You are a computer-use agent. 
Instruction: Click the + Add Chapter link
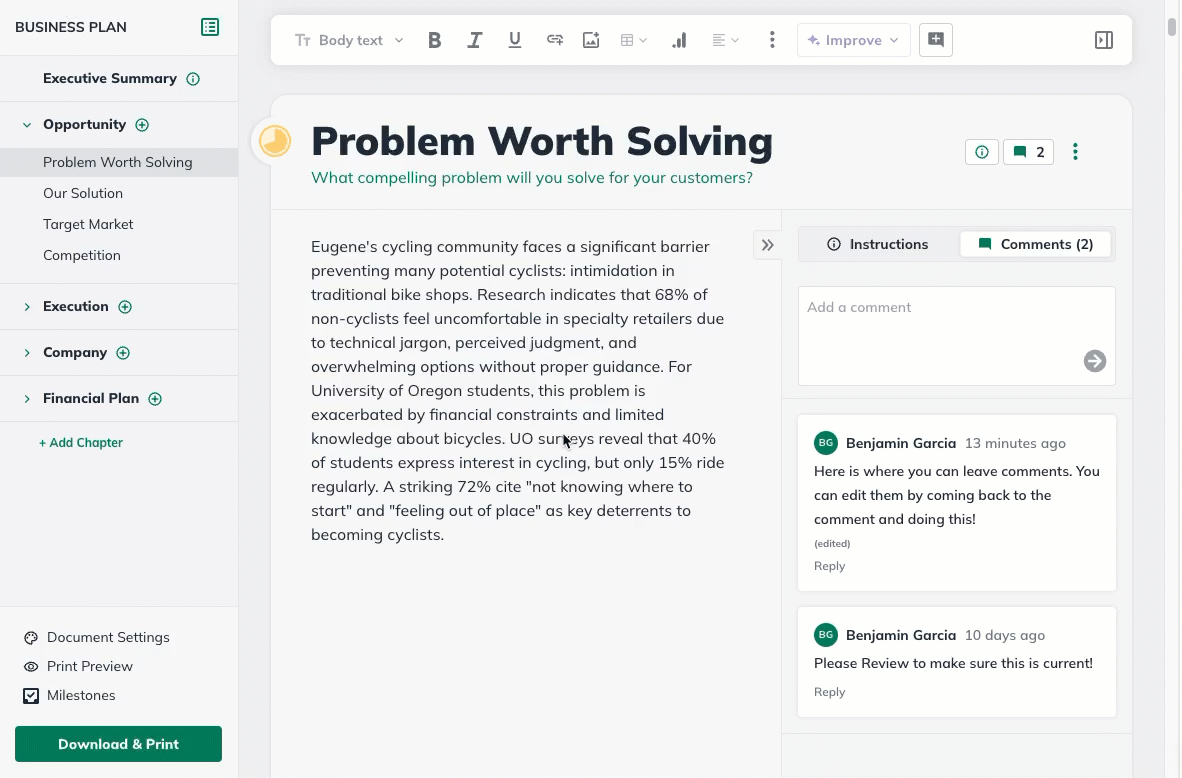coord(81,442)
